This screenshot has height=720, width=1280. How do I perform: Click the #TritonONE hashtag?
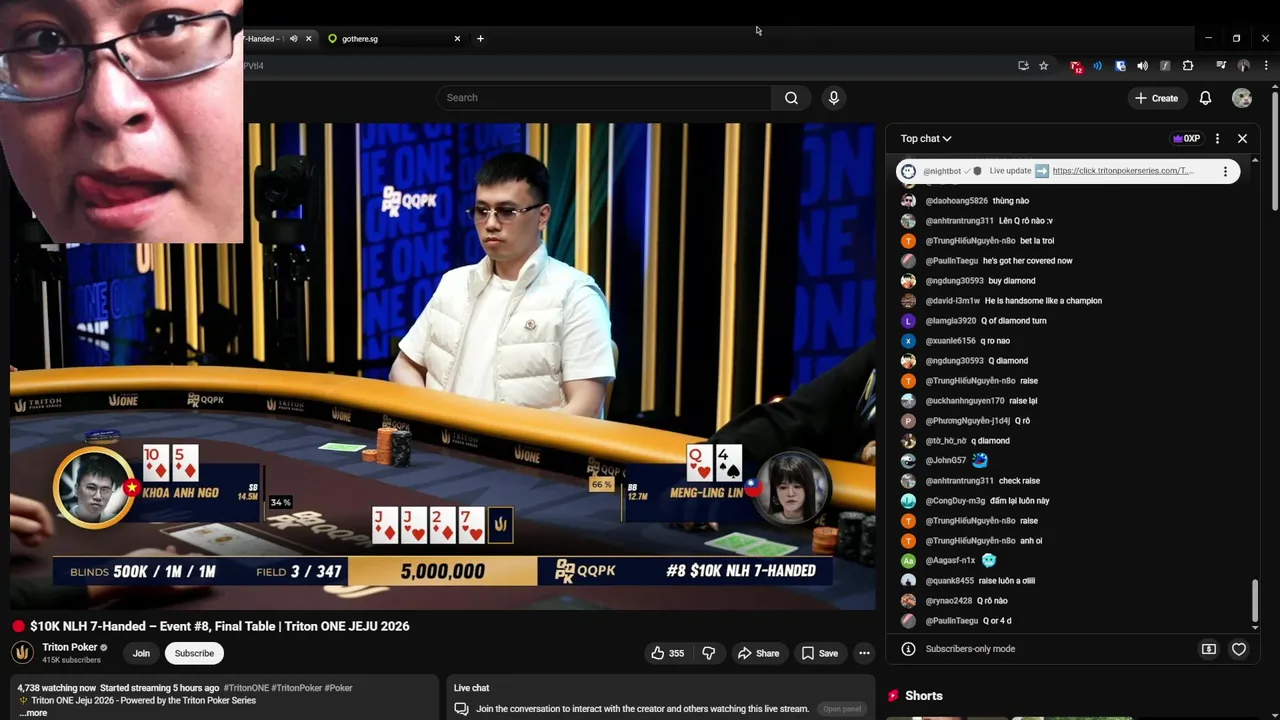point(246,688)
